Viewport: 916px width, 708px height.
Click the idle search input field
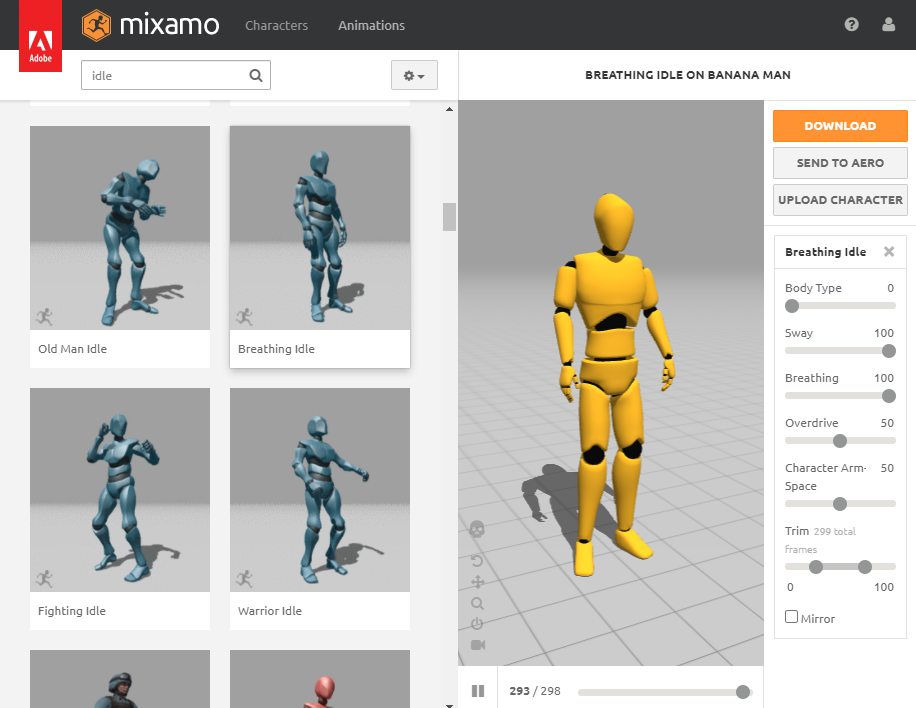pos(176,75)
